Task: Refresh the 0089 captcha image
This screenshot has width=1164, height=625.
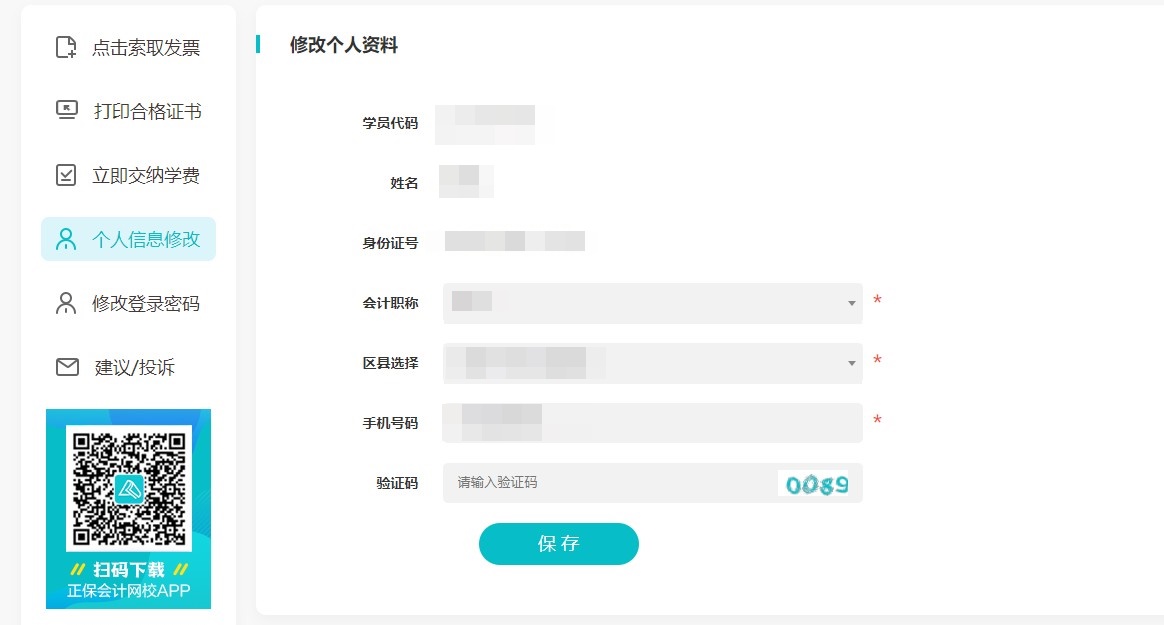Action: 816,484
